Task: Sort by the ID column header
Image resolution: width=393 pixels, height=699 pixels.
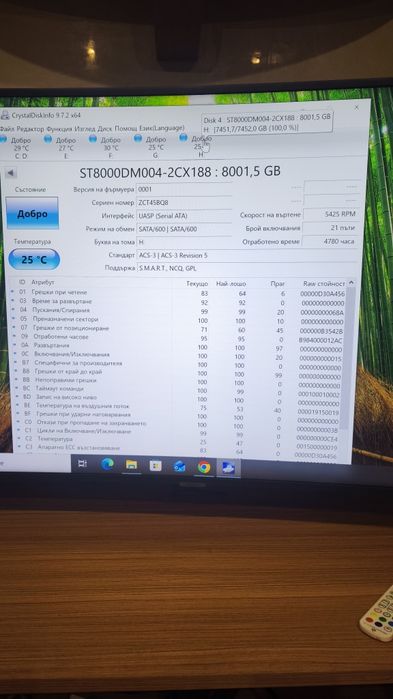Action: click(22, 282)
